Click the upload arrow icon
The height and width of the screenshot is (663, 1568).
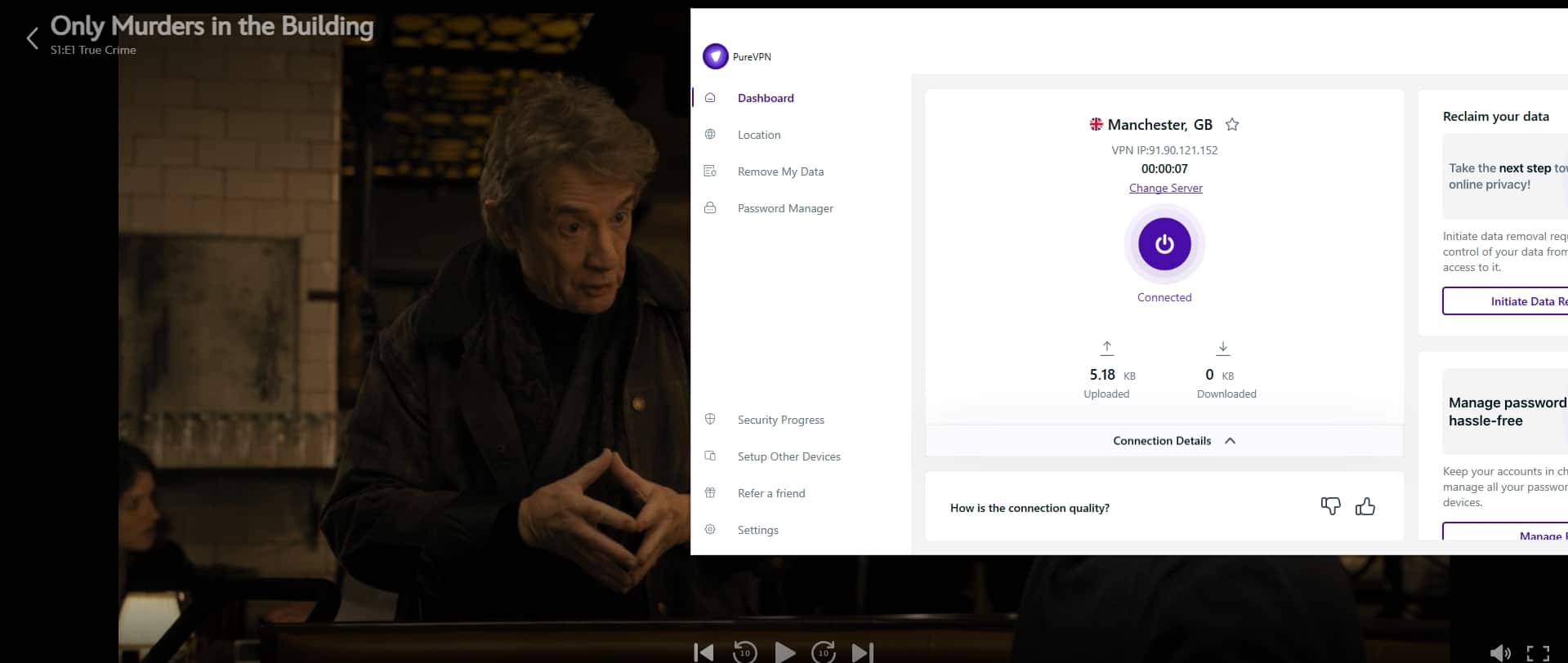coord(1107,348)
